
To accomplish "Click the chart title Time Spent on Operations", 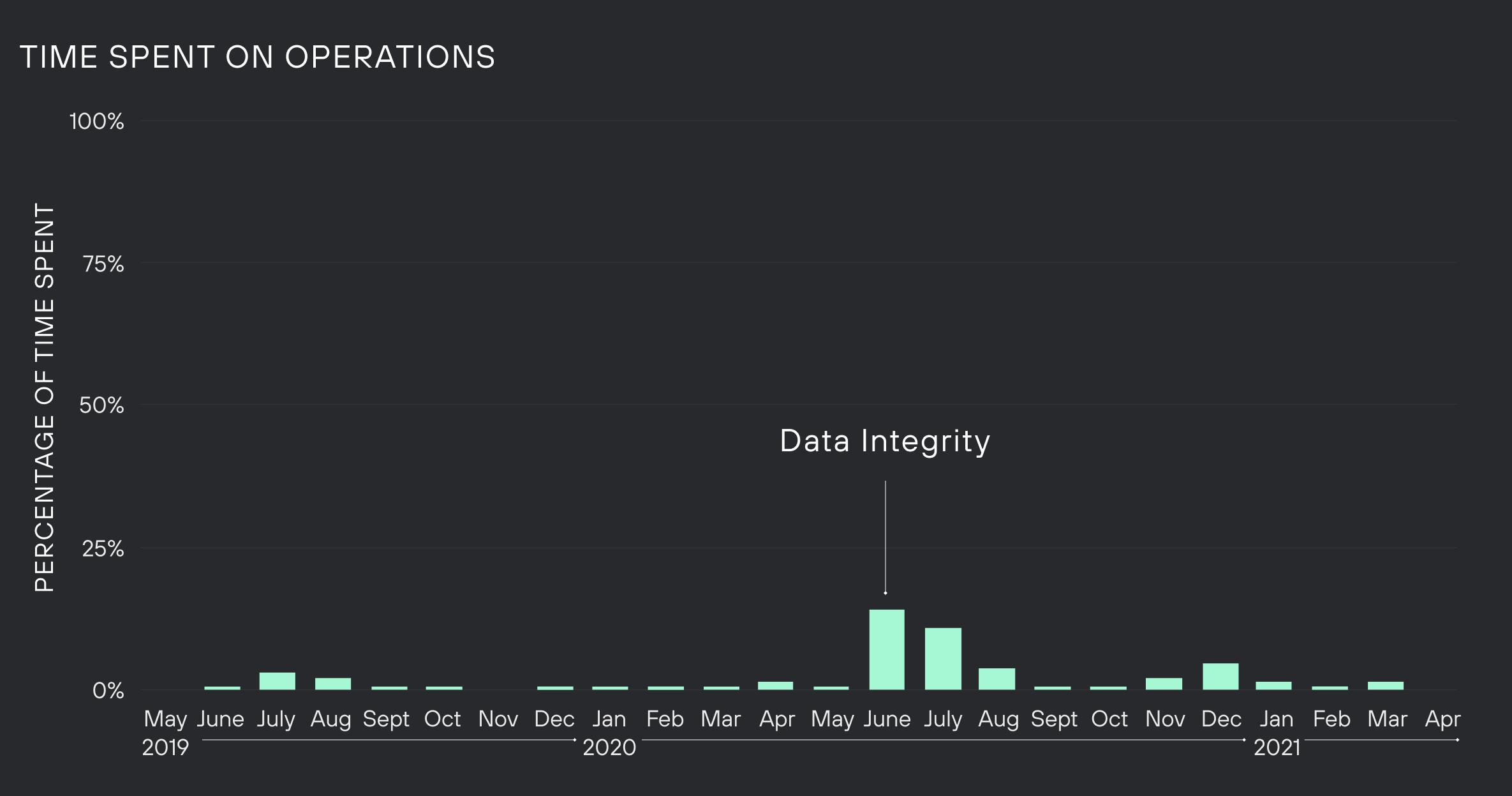I will click(258, 57).
